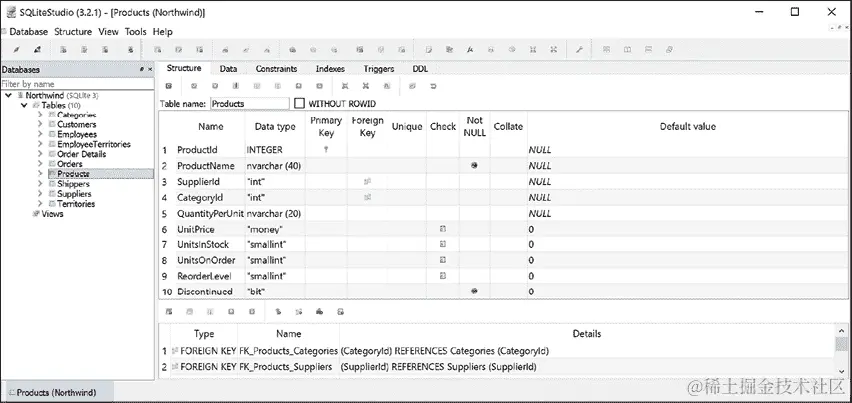Click Create an index toolbar icon
Image resolution: width=852 pixels, height=403 pixels.
click(x=225, y=49)
